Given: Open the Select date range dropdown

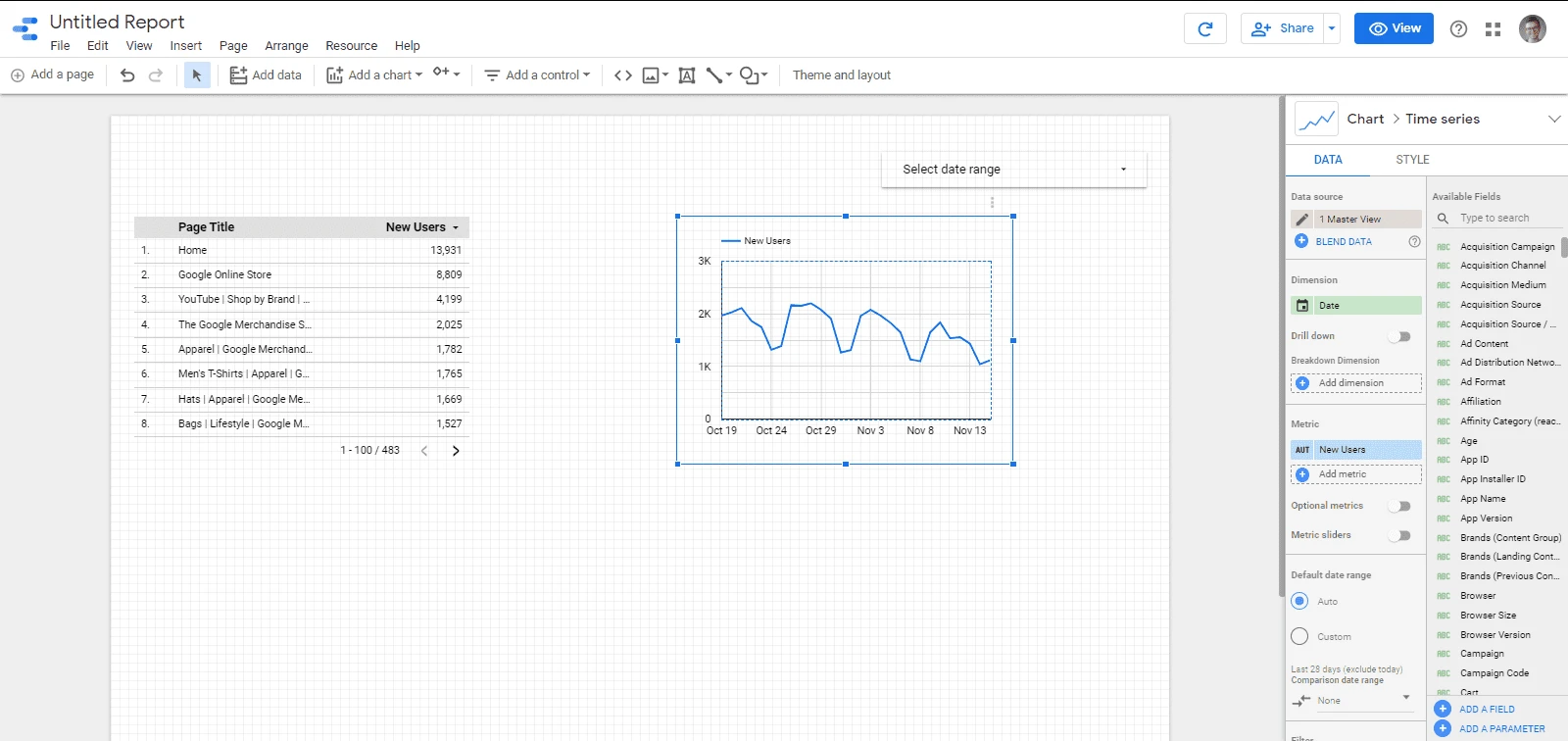Looking at the screenshot, I should (x=1014, y=170).
